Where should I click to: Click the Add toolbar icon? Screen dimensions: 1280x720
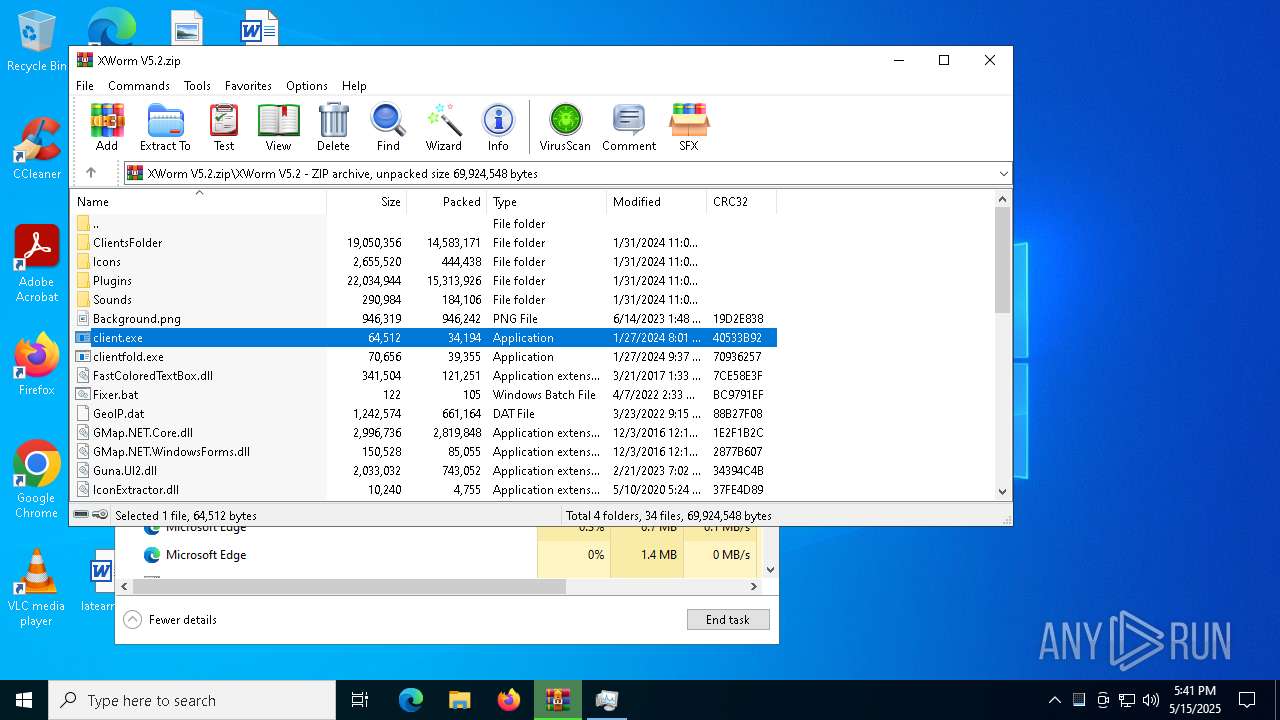pyautogui.click(x=107, y=127)
